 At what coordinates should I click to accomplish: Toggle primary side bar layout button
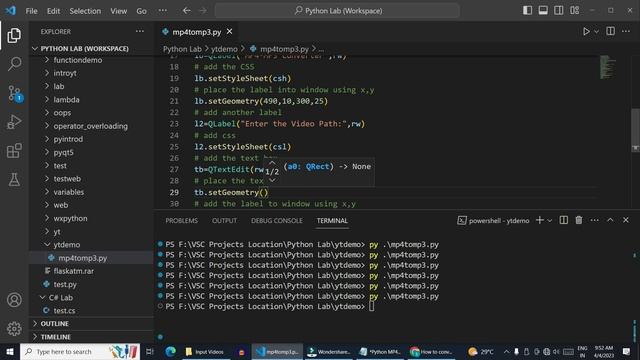(x=527, y=11)
